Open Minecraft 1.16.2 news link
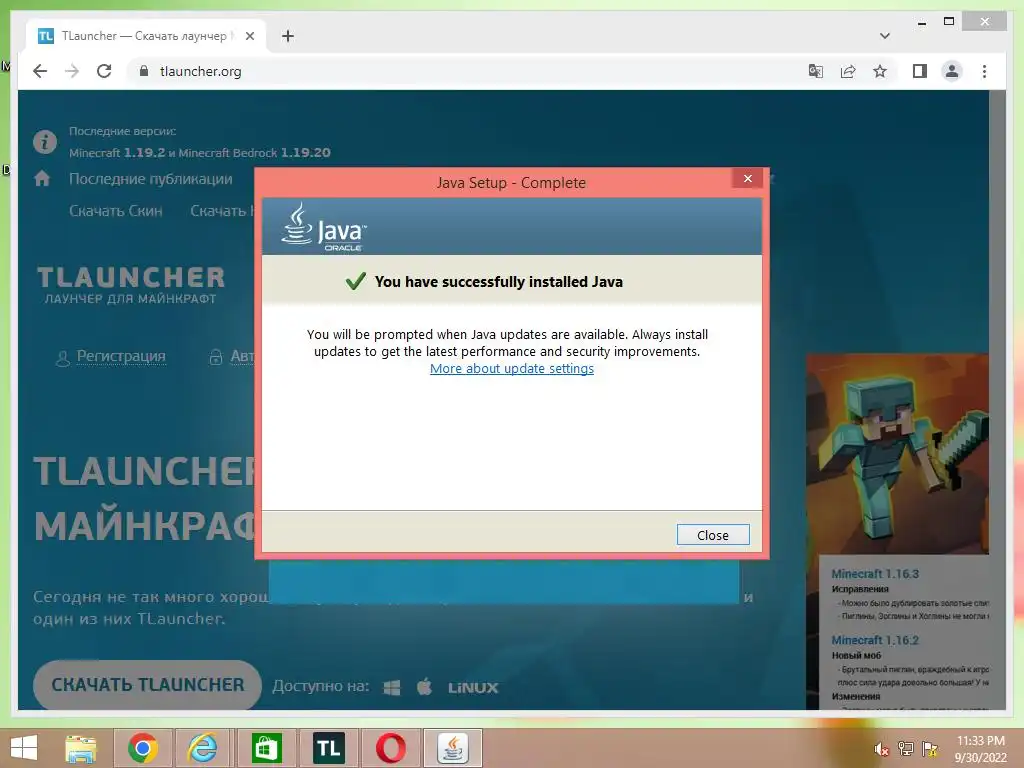Image resolution: width=1024 pixels, height=768 pixels. coord(875,640)
